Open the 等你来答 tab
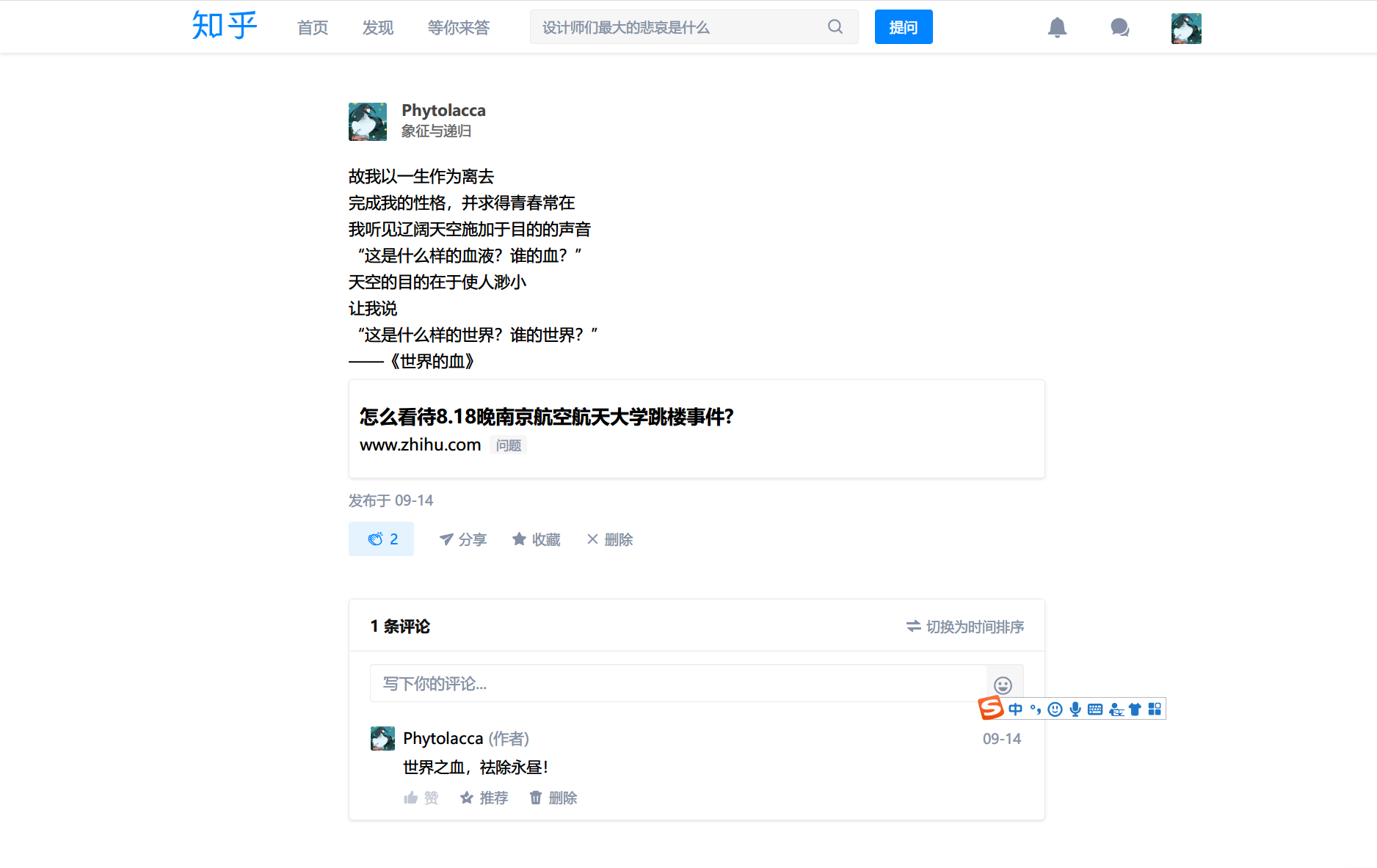Screen dimensions: 1377x868 459,28
